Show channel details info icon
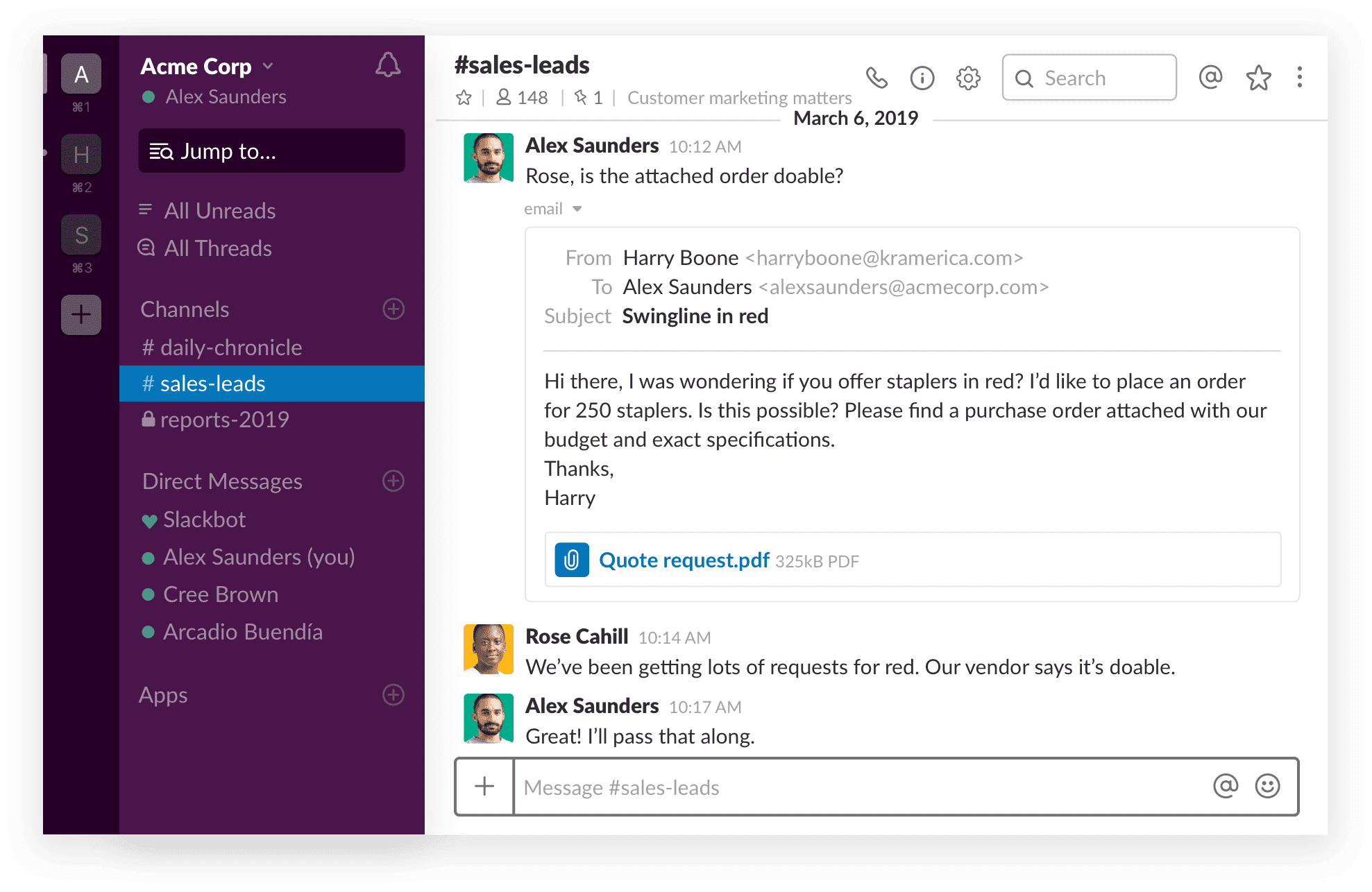1372x892 pixels. point(922,78)
